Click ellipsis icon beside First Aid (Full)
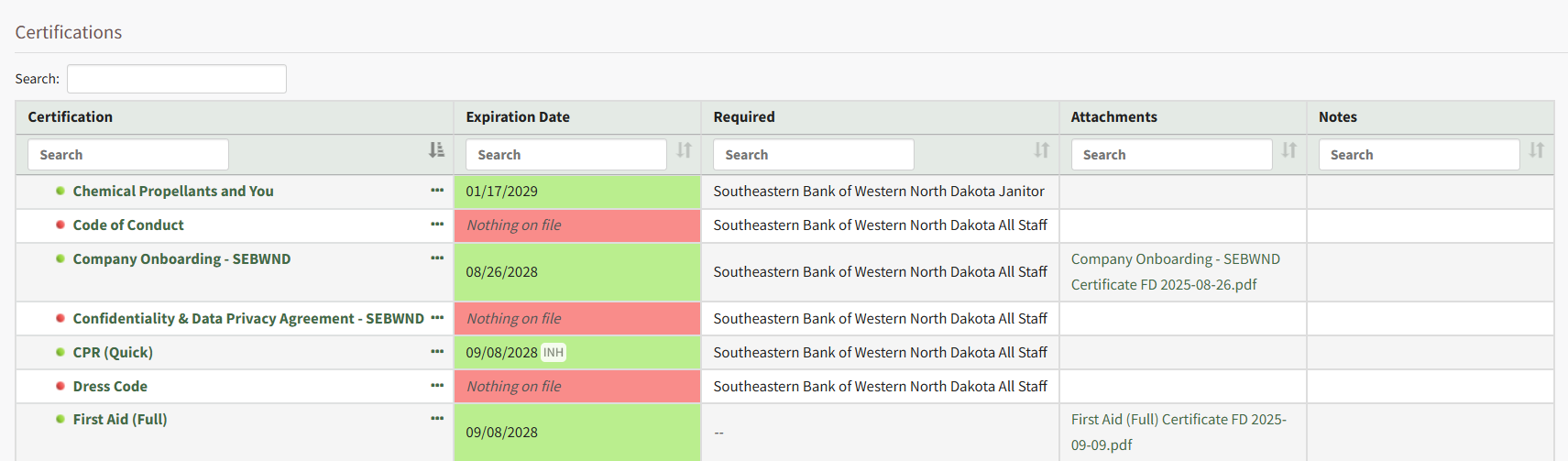Image resolution: width=1568 pixels, height=461 pixels. click(437, 419)
